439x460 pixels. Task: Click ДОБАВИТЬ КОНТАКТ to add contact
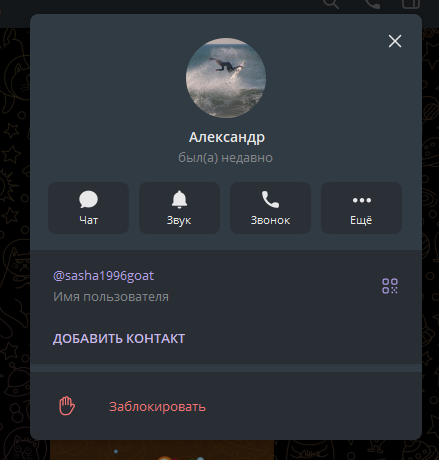(x=119, y=339)
